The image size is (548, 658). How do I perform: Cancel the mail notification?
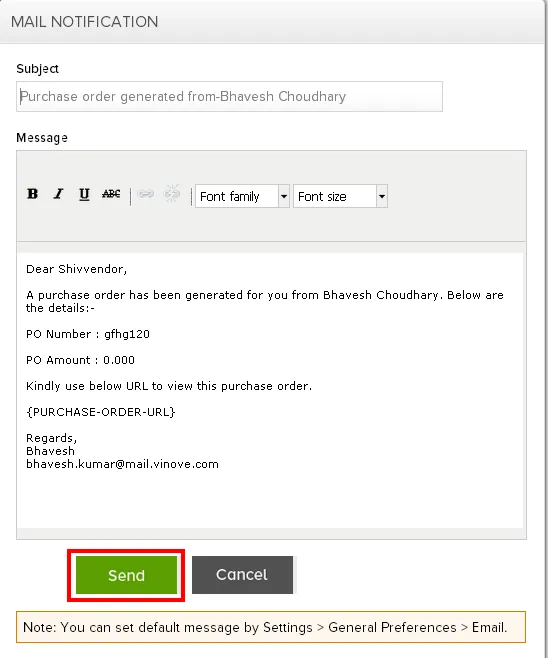point(242,575)
